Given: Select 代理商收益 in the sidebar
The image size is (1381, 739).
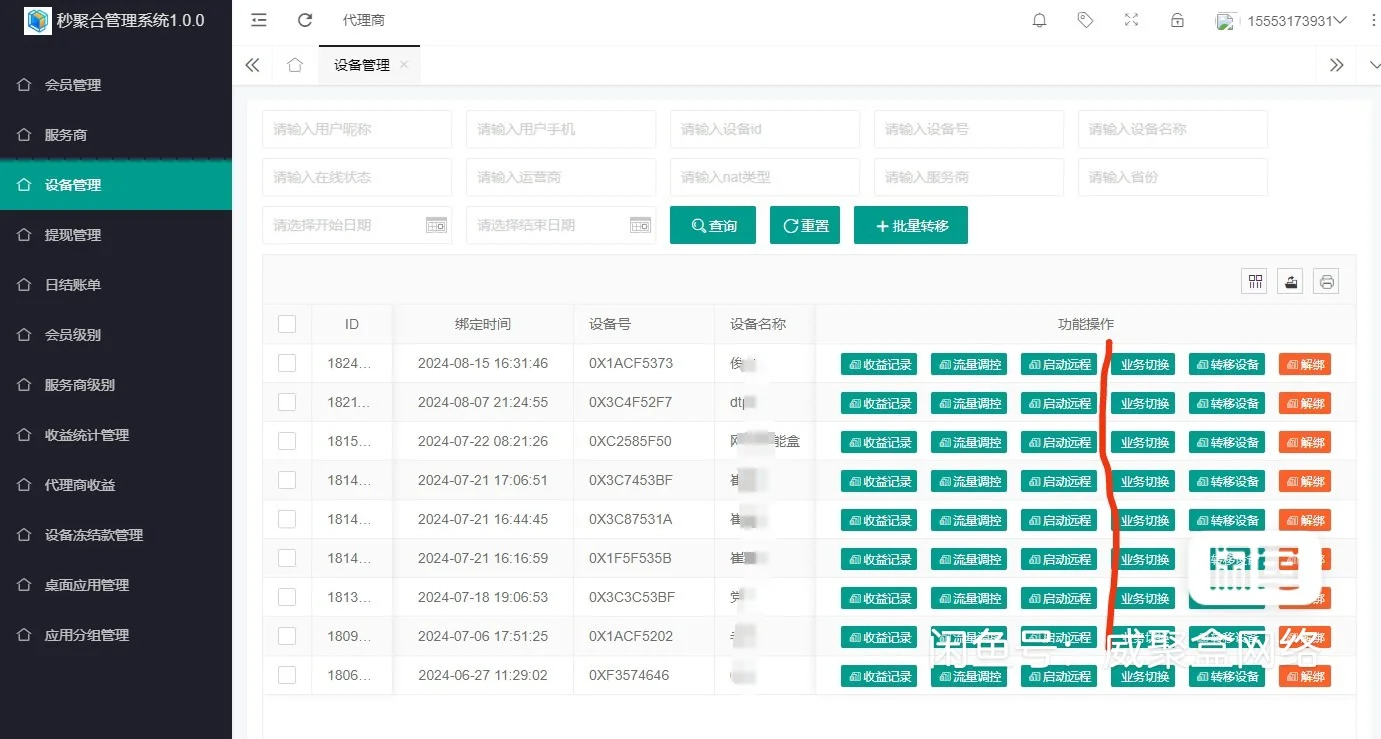Looking at the screenshot, I should click(x=116, y=485).
